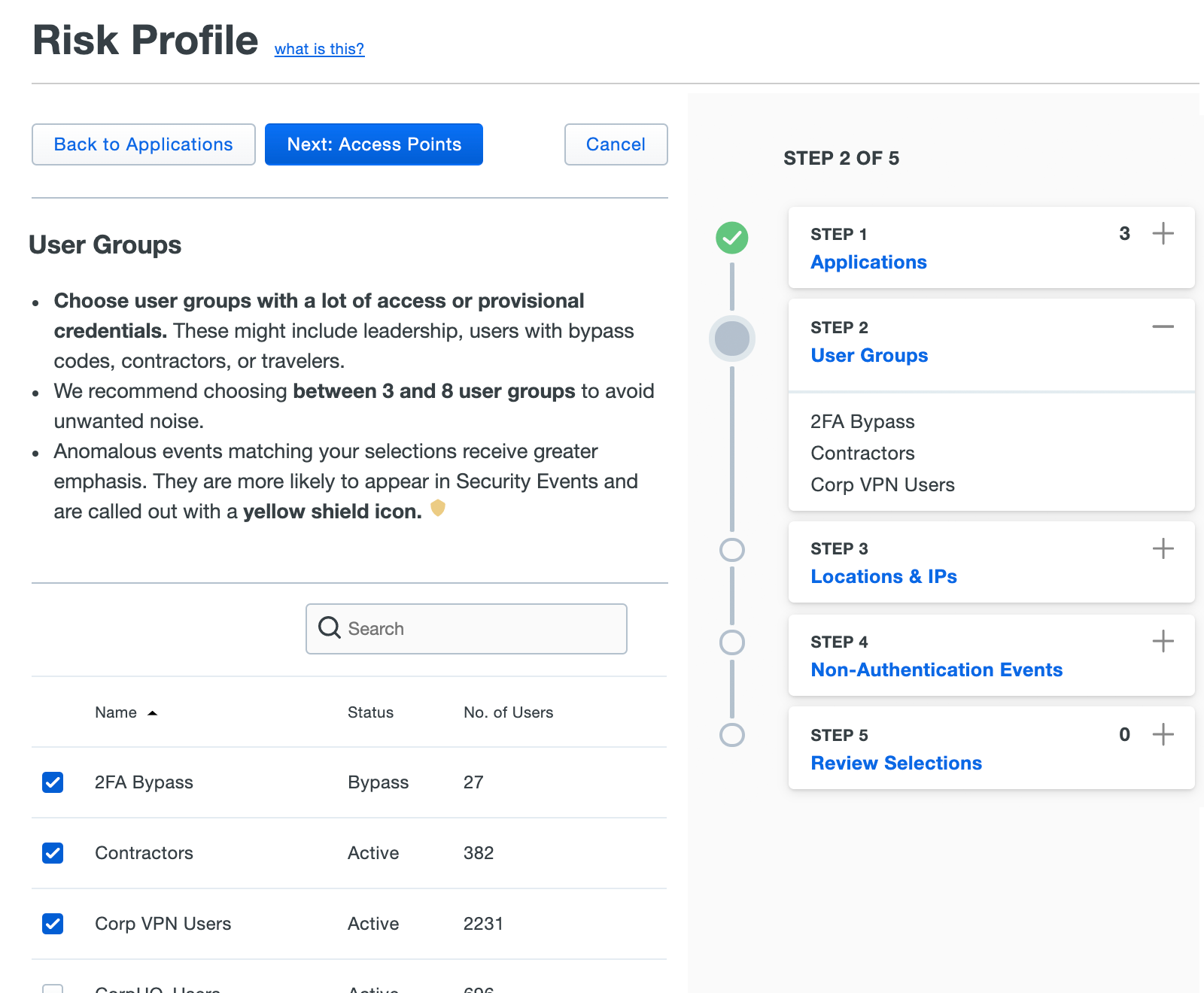1204x993 pixels.
Task: Uncheck the 2FA Bypass user group
Action: pyautogui.click(x=52, y=782)
